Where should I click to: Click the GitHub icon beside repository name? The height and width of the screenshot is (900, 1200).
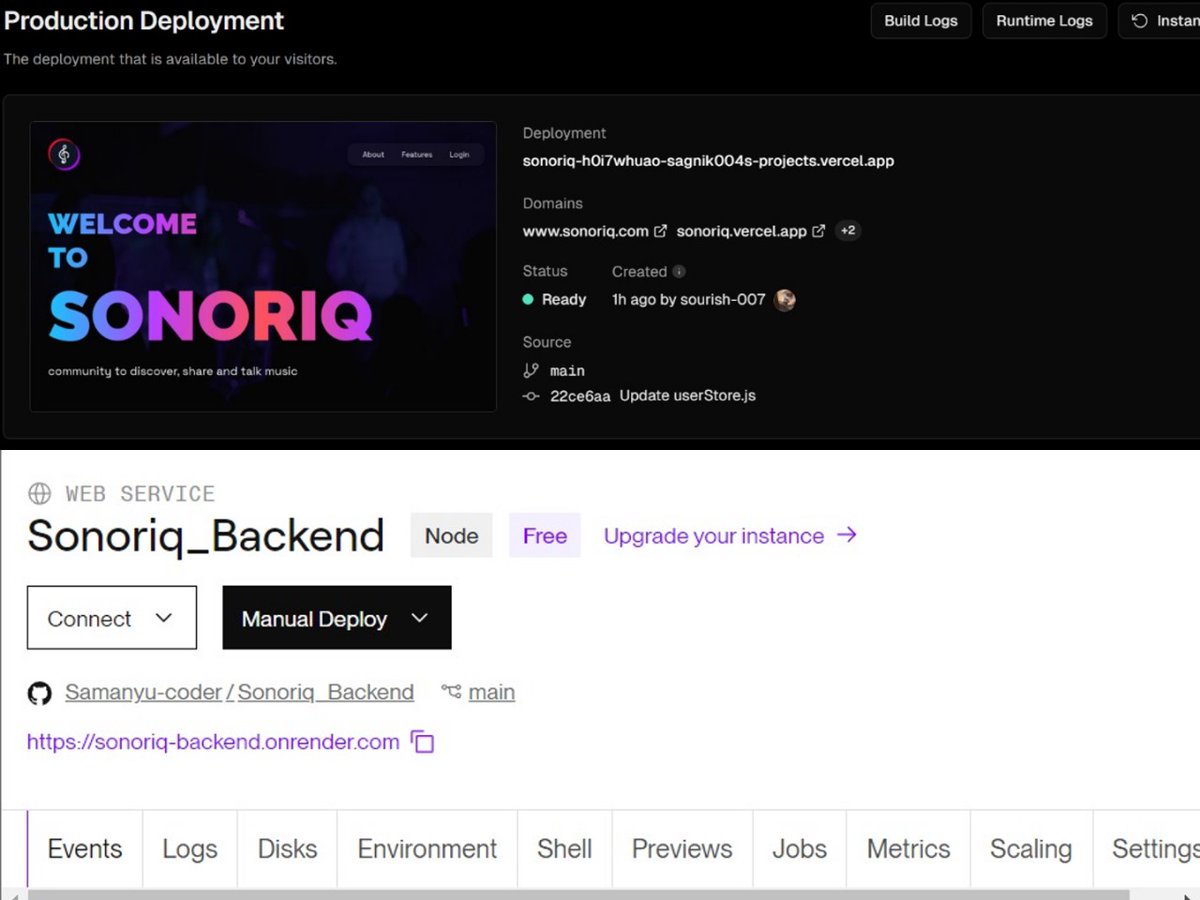[39, 693]
